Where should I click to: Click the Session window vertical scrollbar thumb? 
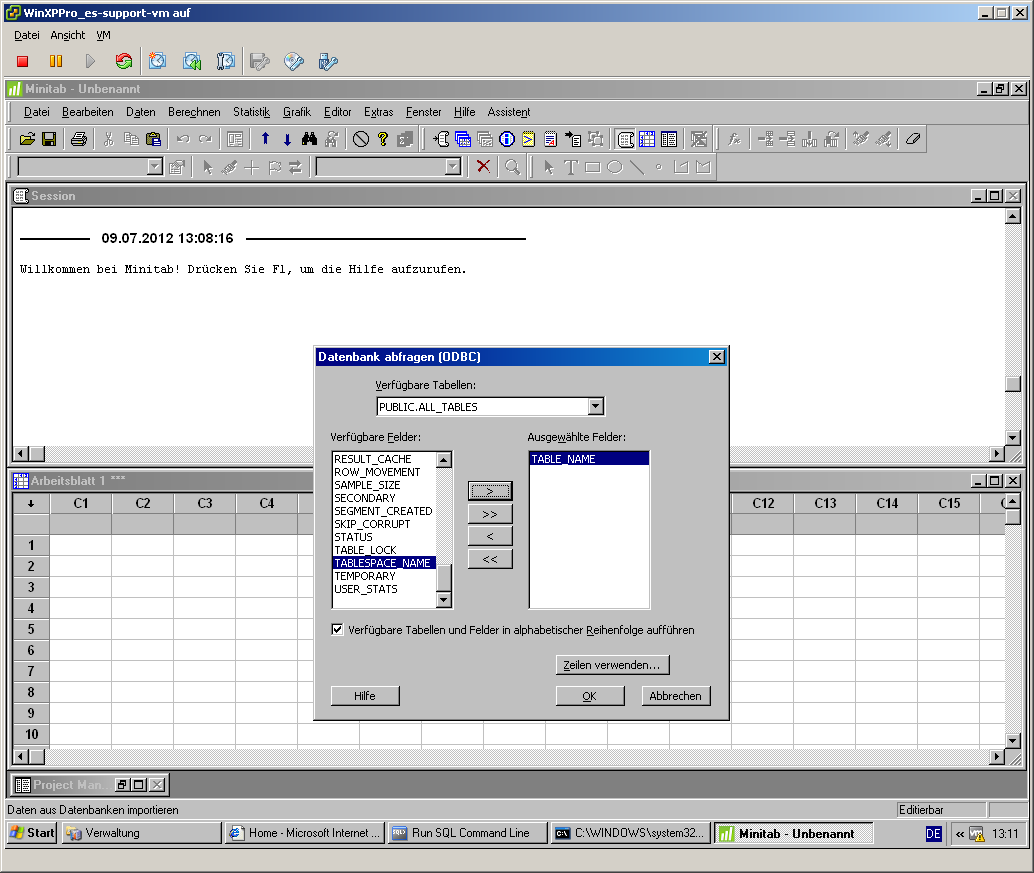(1013, 384)
